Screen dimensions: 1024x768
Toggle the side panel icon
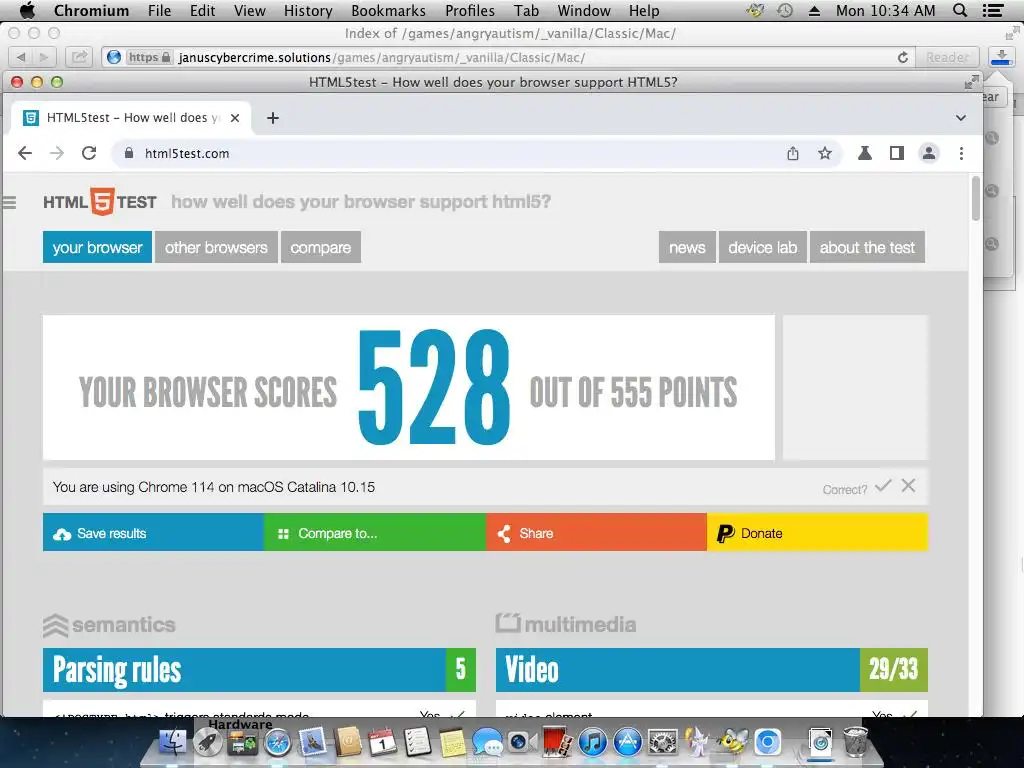click(x=897, y=153)
